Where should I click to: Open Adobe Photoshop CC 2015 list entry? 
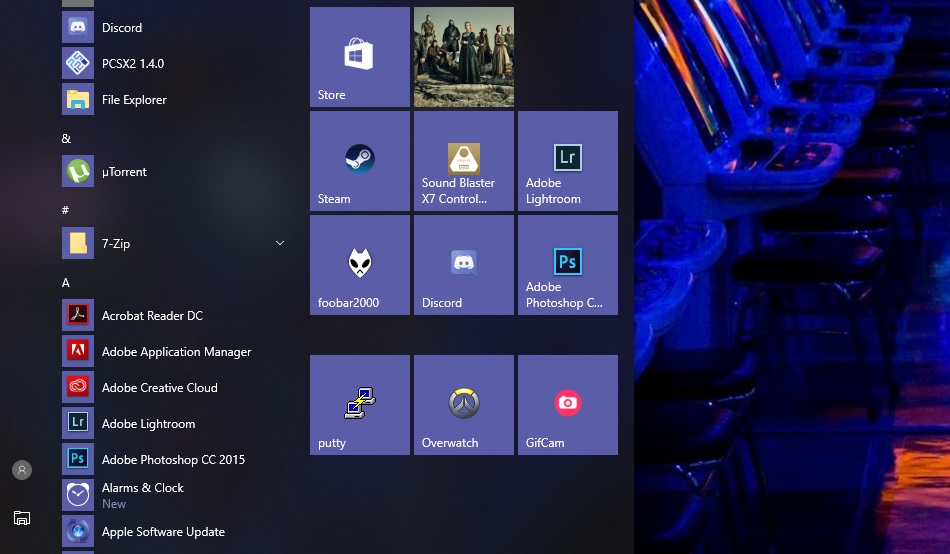(174, 459)
